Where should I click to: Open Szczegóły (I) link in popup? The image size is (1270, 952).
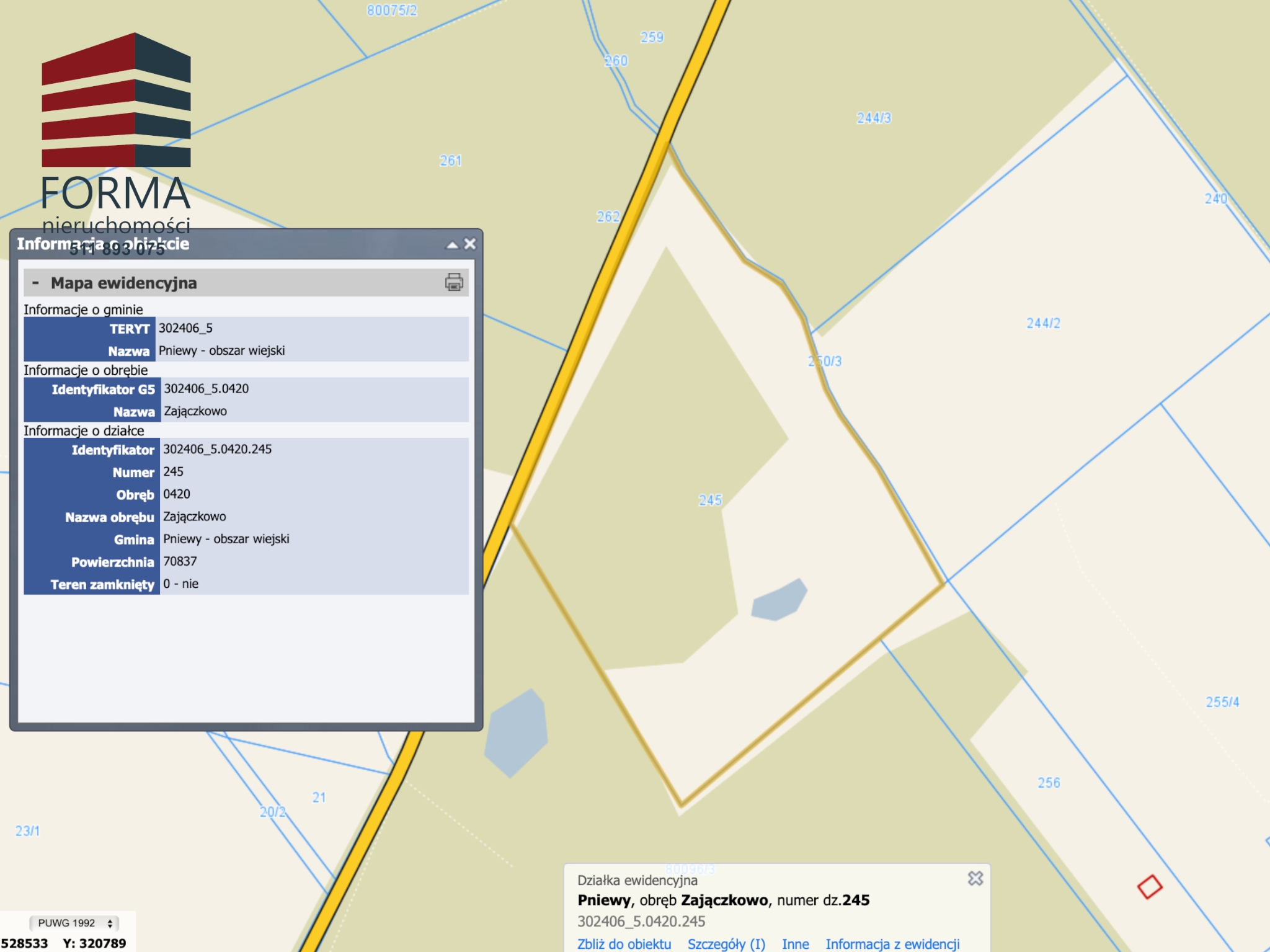[726, 944]
